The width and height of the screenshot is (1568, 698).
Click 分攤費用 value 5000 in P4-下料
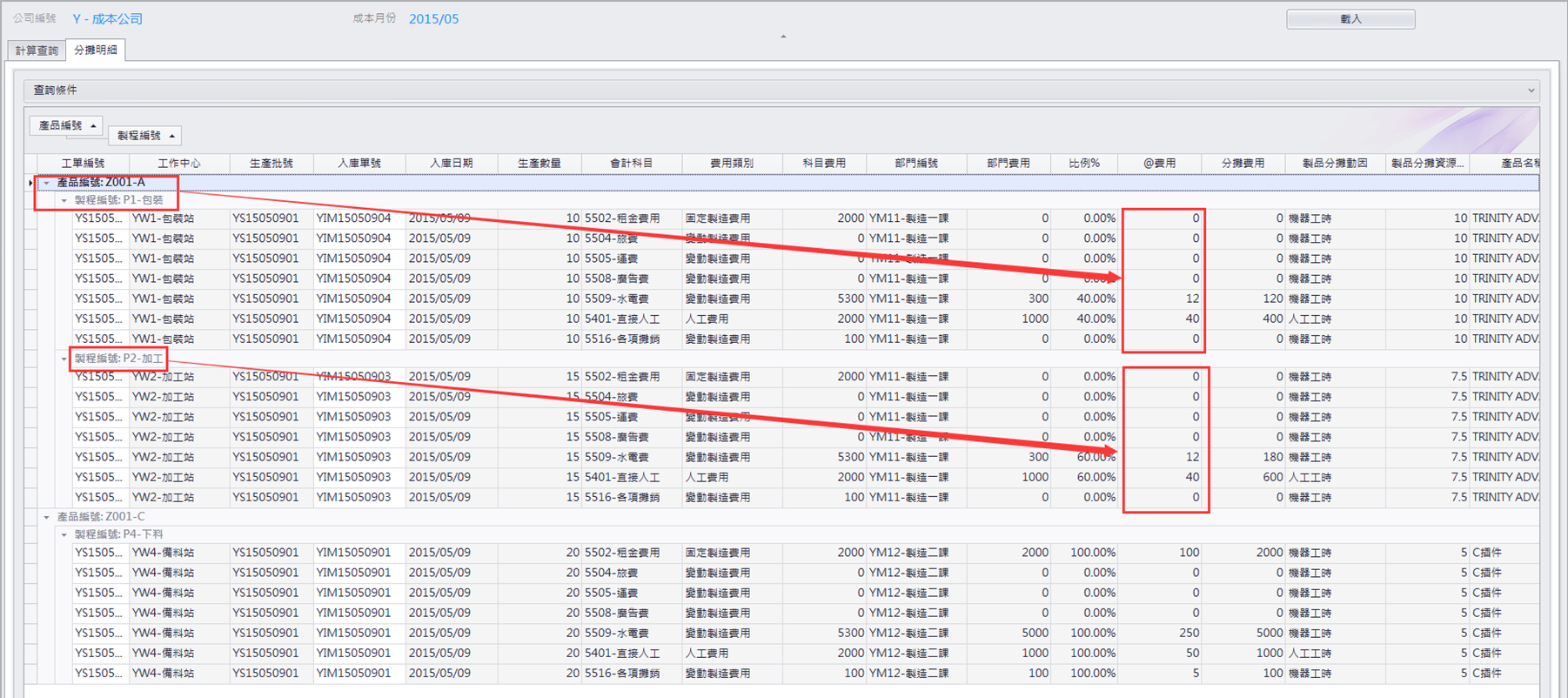click(x=1243, y=633)
